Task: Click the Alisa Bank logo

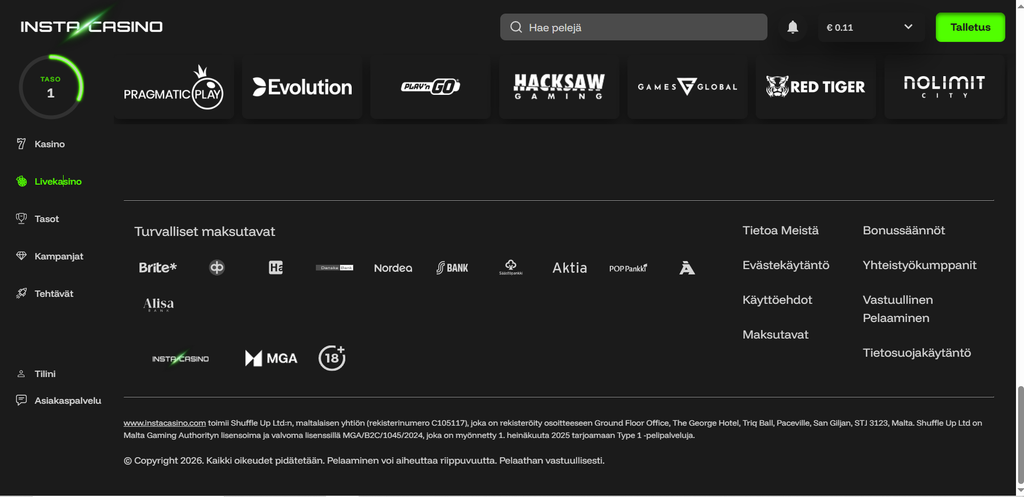Action: click(158, 305)
